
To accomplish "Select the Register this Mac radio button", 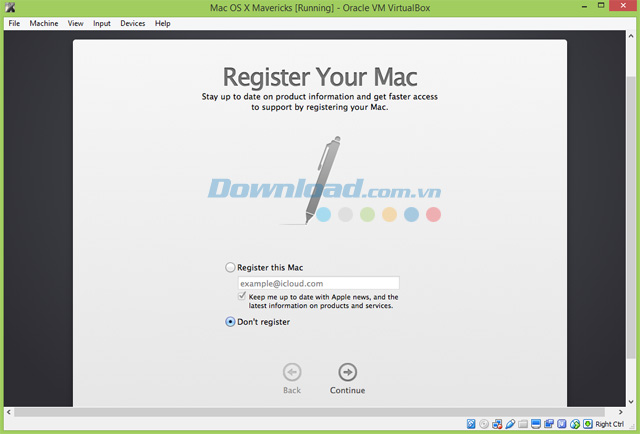I will (230, 267).
